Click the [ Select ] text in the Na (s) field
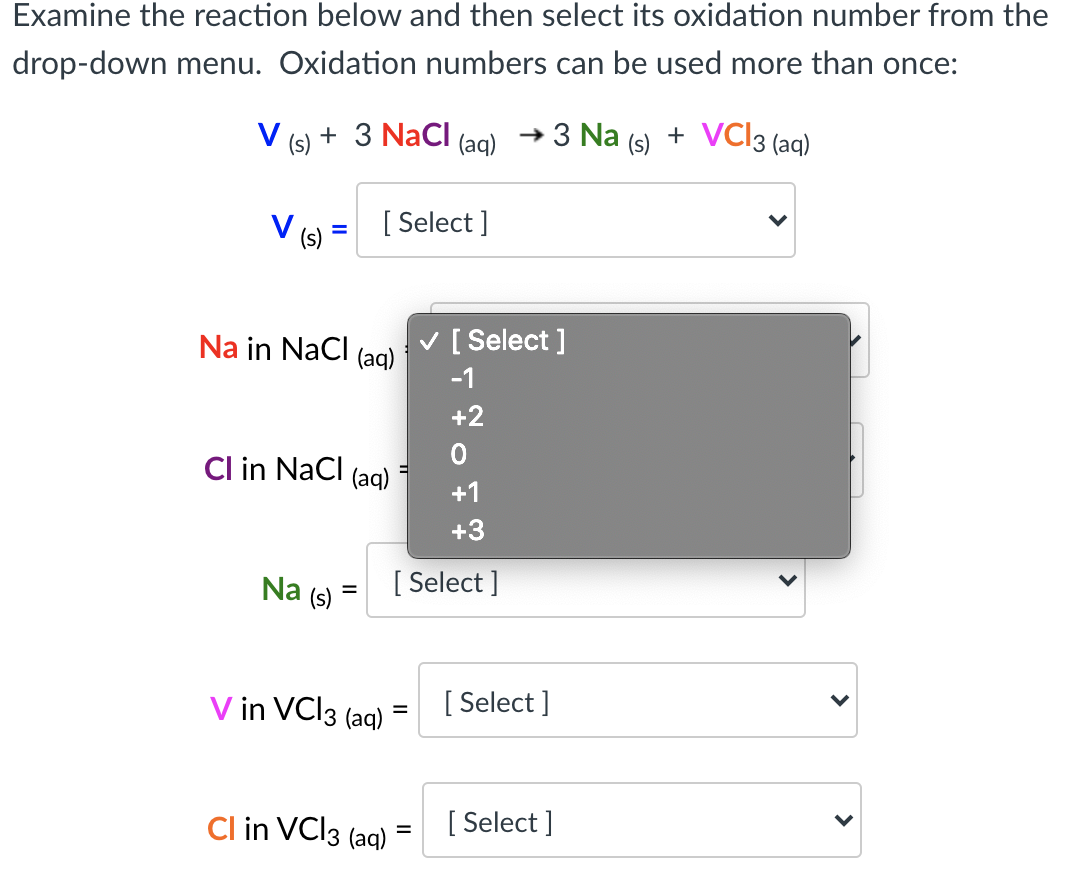 (446, 582)
